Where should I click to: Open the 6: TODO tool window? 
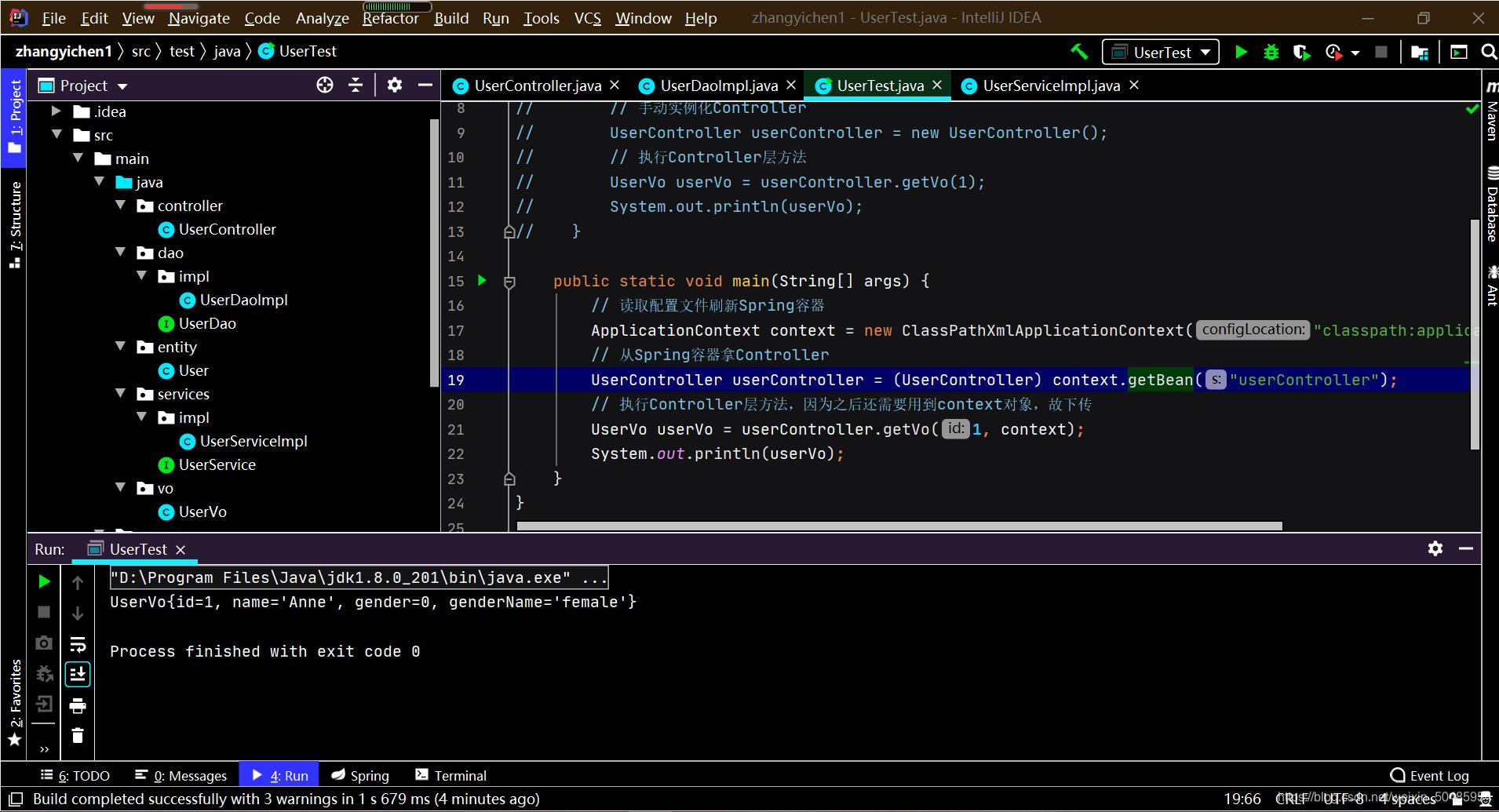tap(75, 775)
